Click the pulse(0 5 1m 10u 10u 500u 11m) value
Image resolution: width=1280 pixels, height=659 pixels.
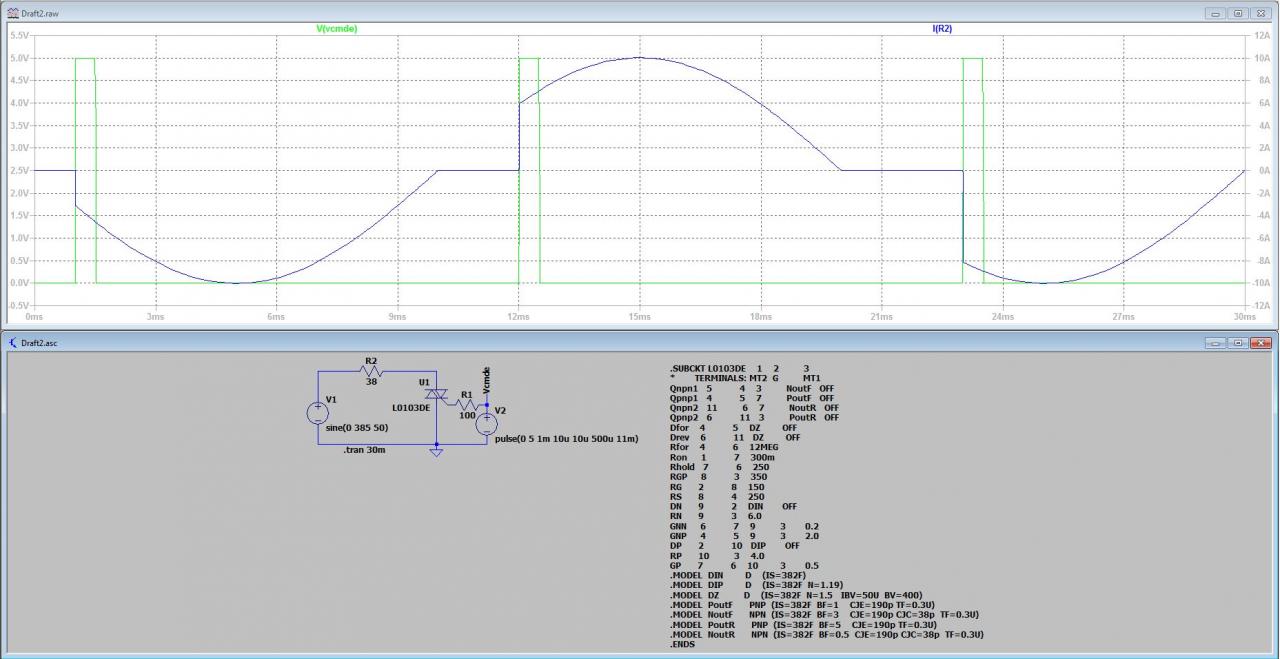[566, 438]
